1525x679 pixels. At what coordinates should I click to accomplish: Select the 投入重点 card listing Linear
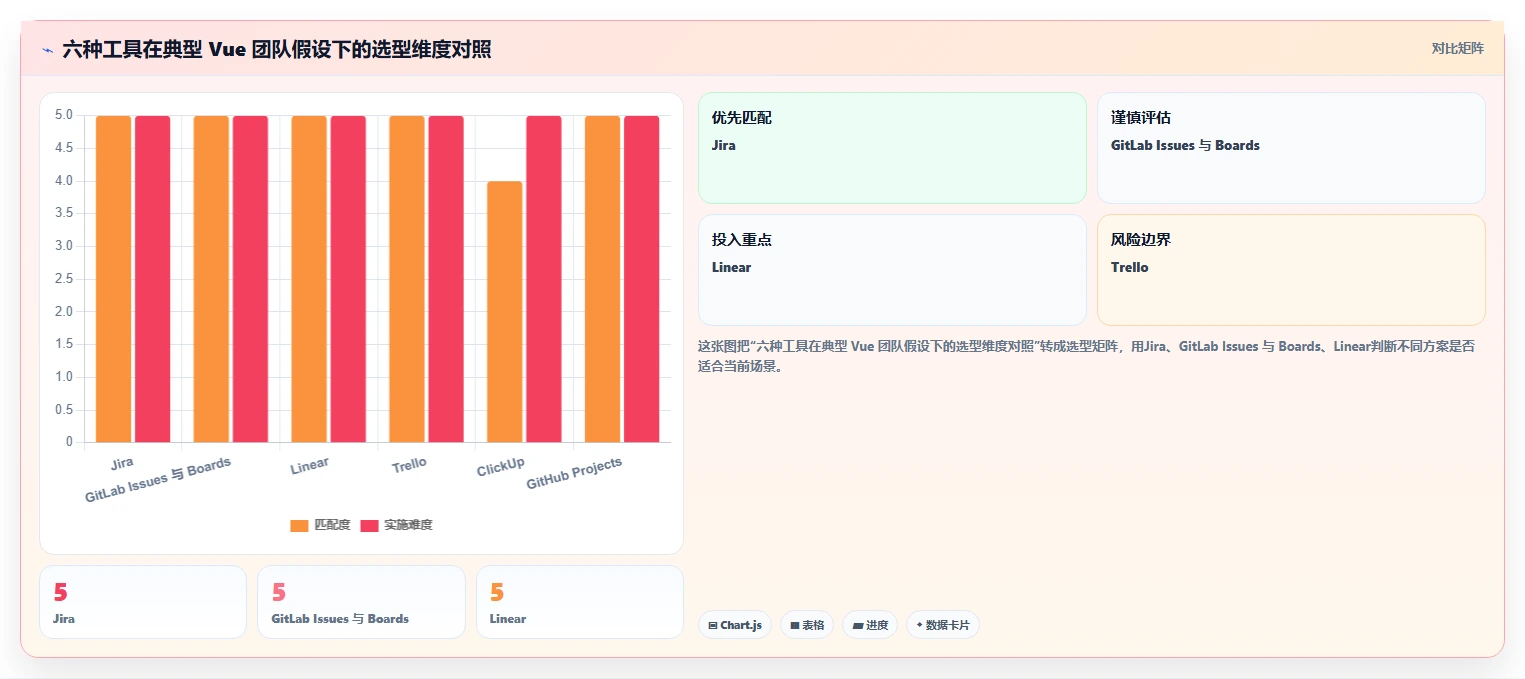coord(892,270)
